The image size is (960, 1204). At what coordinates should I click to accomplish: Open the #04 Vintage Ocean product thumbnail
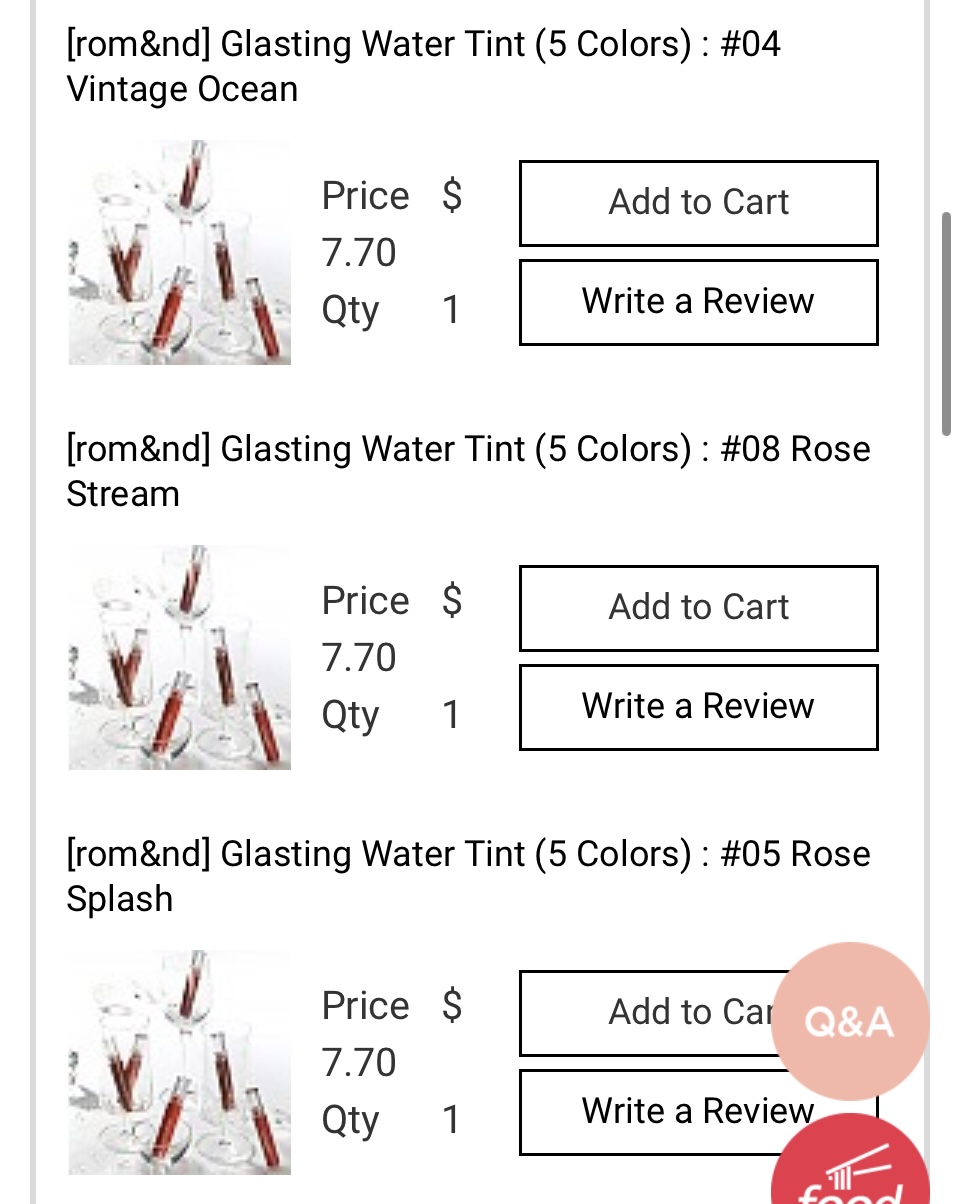coord(180,253)
